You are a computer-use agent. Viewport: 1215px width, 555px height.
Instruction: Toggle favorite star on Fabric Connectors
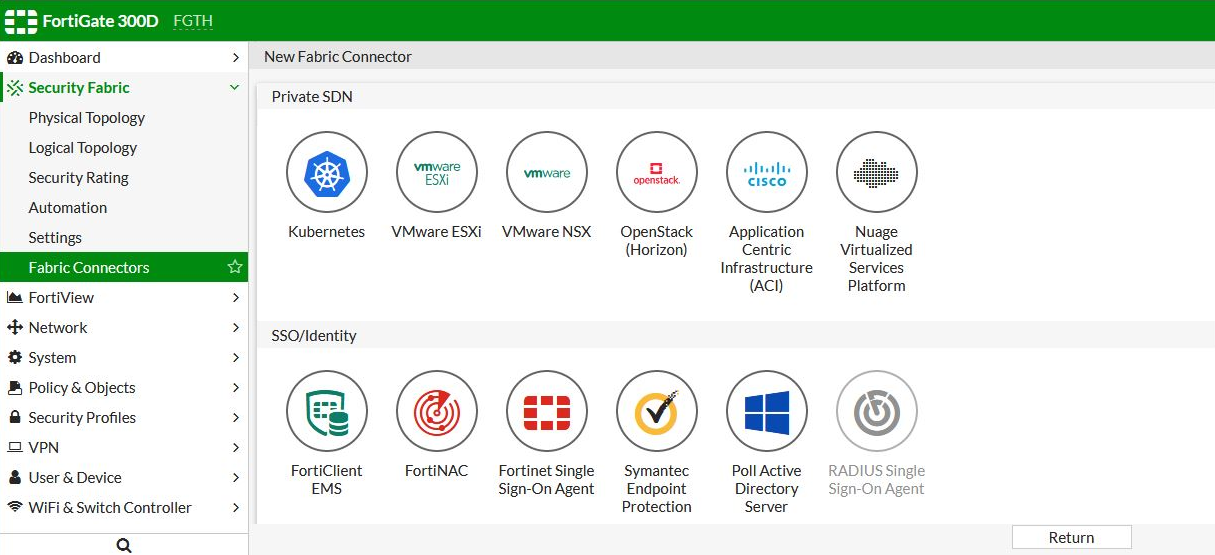pos(235,267)
